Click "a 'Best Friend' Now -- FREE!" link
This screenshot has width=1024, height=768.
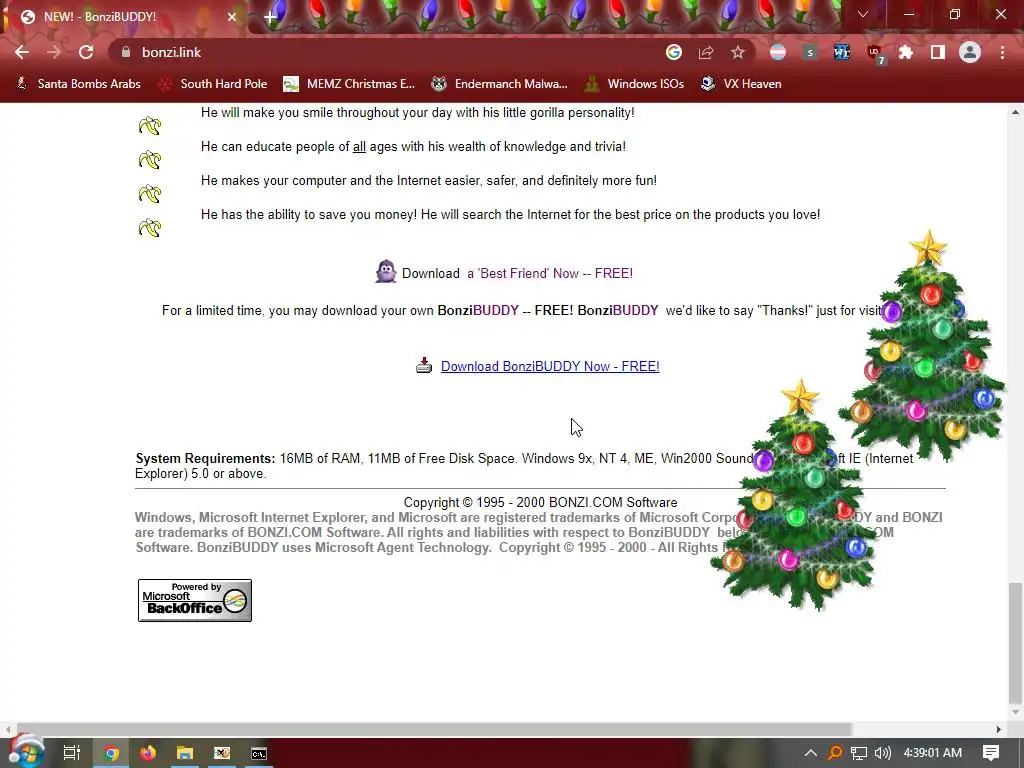coord(550,274)
